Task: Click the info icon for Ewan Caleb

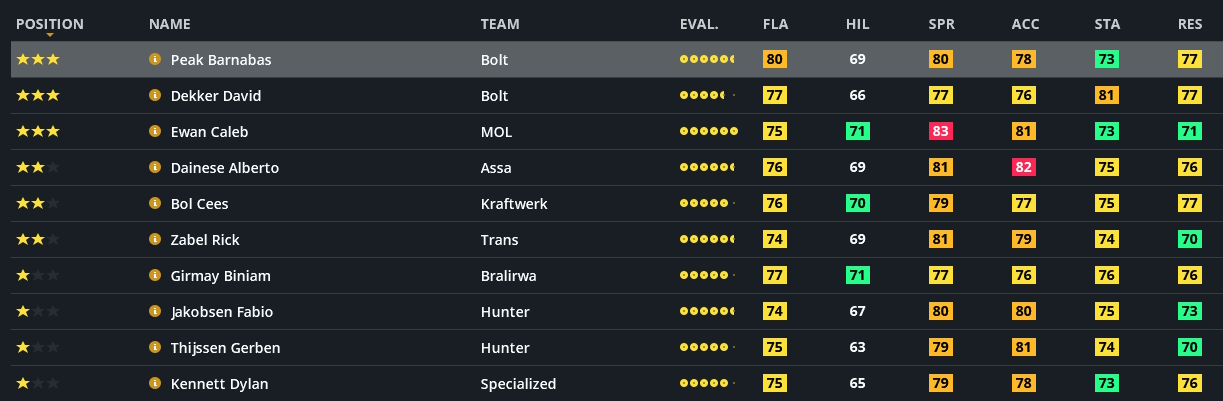Action: pyautogui.click(x=155, y=132)
